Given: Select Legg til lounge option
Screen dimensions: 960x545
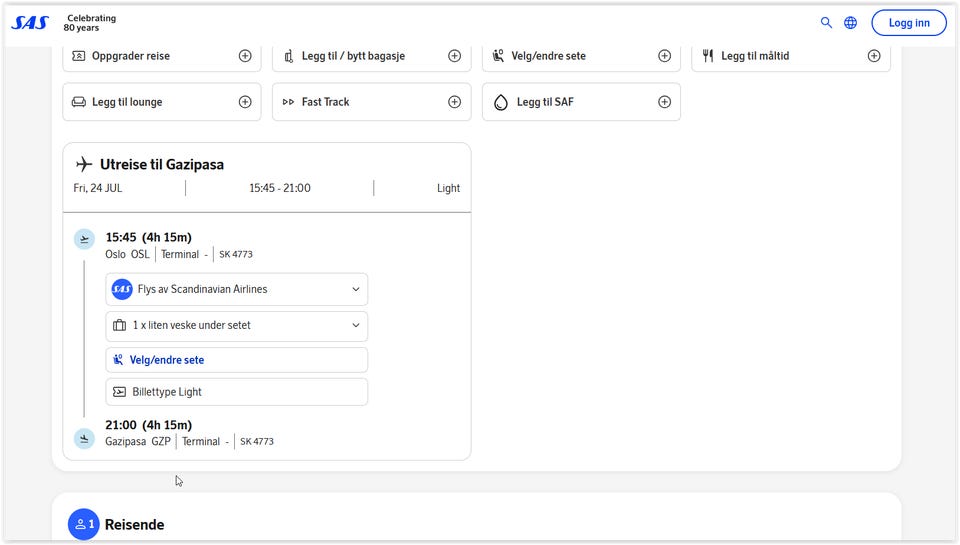Looking at the screenshot, I should 162,102.
